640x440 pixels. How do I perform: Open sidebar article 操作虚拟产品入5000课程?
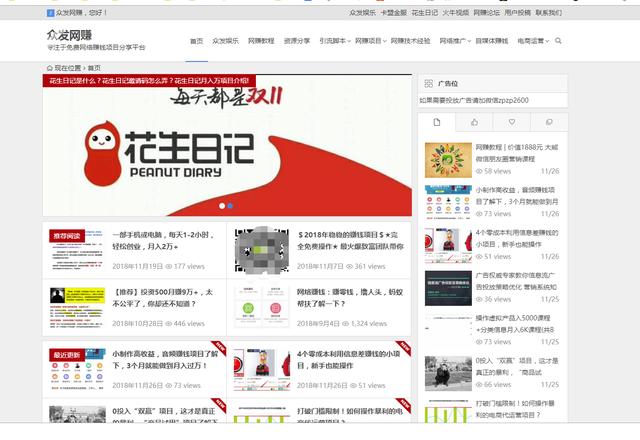click(515, 324)
